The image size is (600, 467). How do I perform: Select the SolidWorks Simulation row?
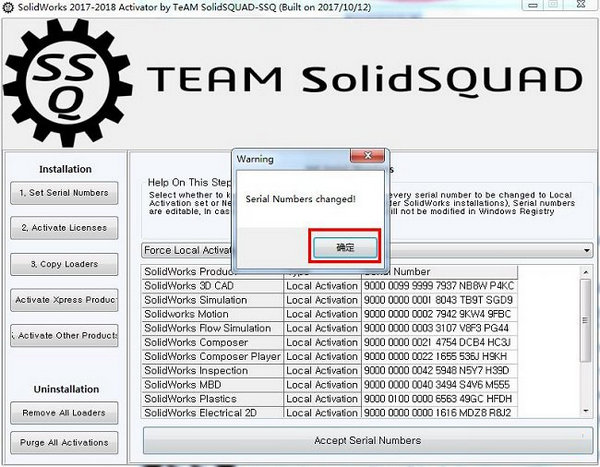click(x=329, y=300)
